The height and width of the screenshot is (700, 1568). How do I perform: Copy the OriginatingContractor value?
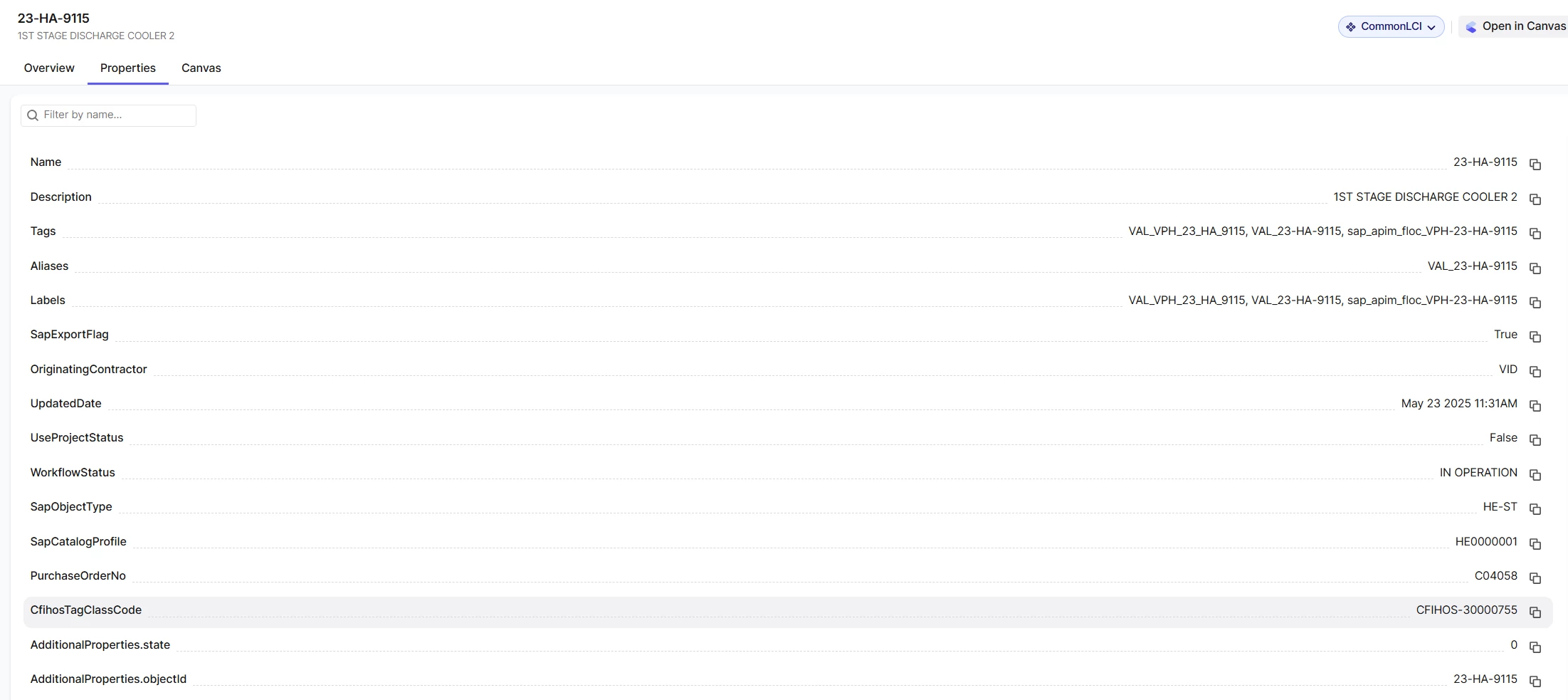(1535, 372)
